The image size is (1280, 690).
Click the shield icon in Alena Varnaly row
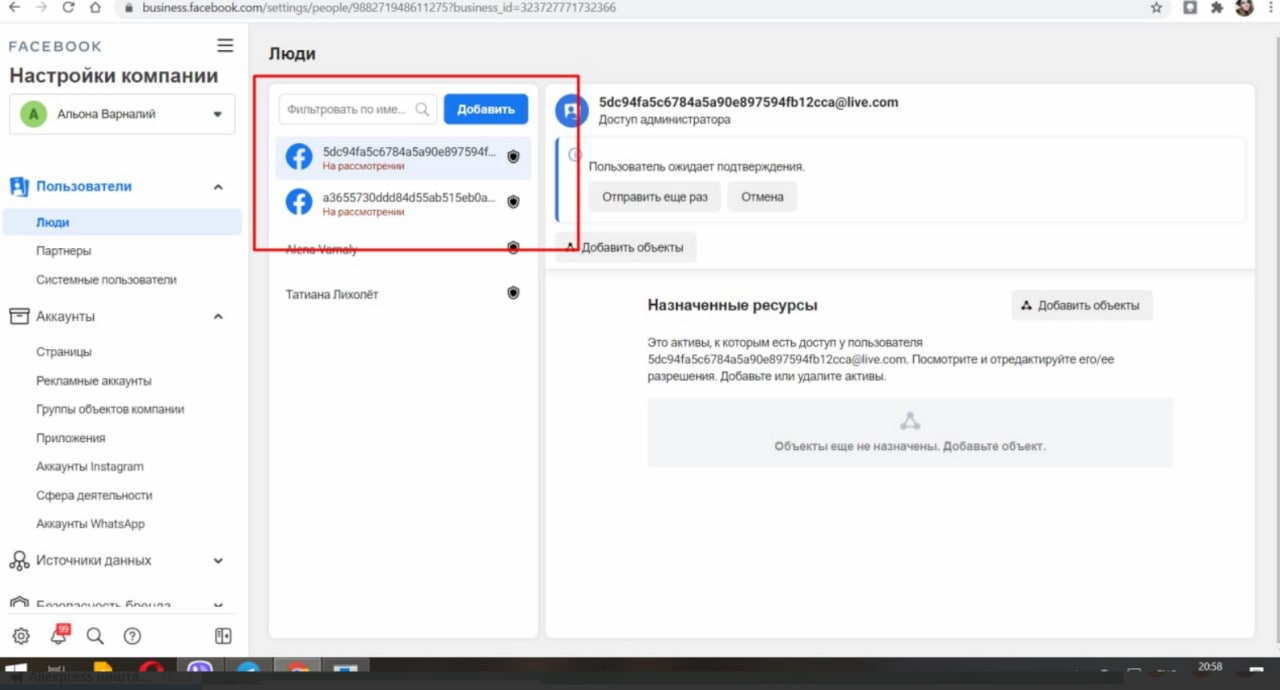[x=513, y=248]
